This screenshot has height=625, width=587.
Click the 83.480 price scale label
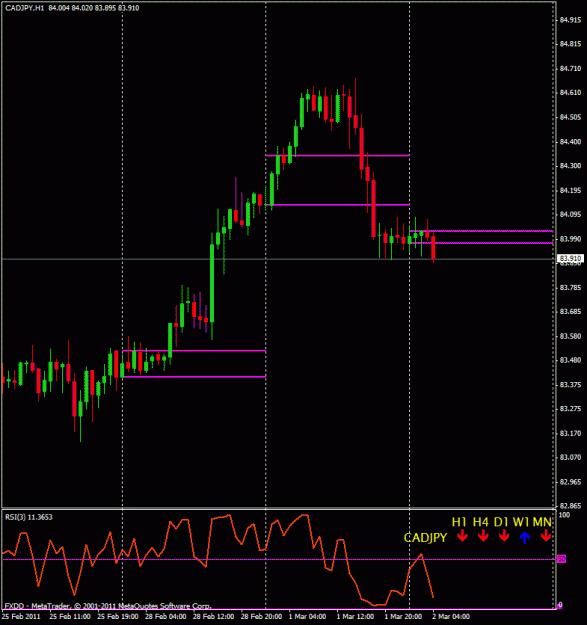(x=570, y=360)
